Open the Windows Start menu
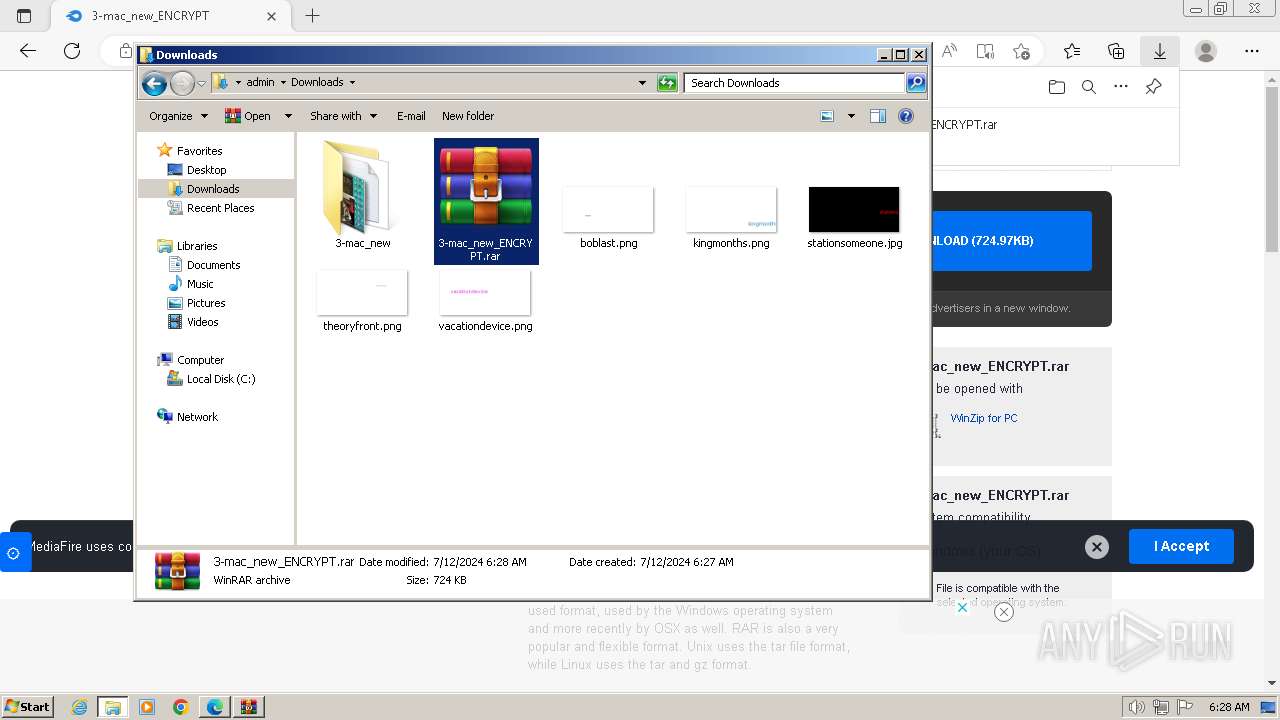This screenshot has height=720, width=1280. point(28,706)
